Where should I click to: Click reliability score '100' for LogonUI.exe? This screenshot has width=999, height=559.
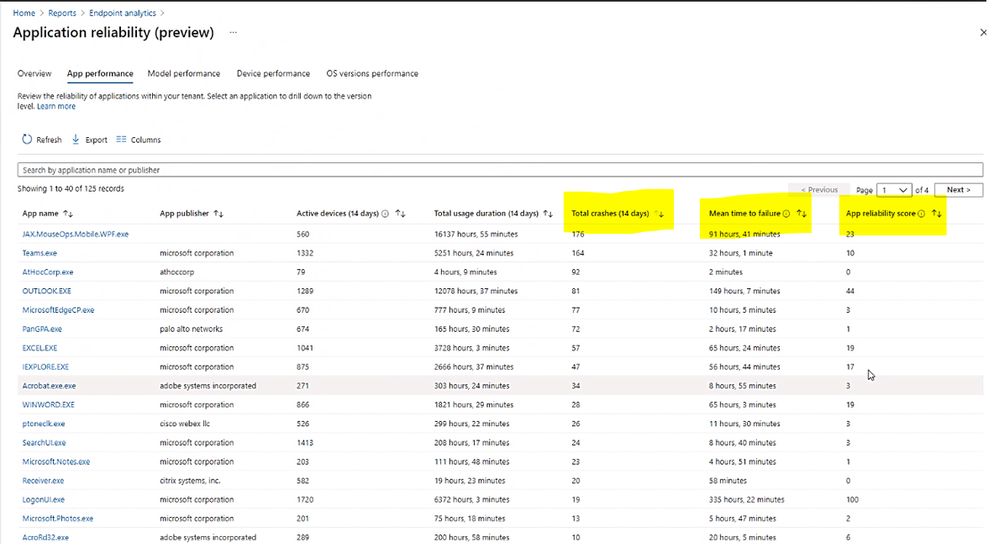tap(852, 500)
